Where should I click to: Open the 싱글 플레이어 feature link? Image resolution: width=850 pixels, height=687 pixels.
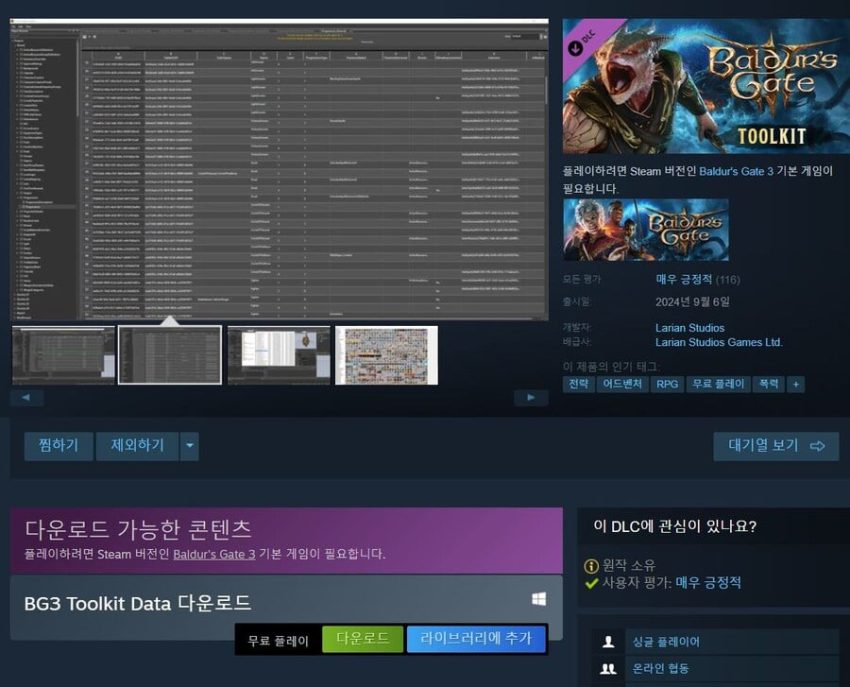pos(666,642)
